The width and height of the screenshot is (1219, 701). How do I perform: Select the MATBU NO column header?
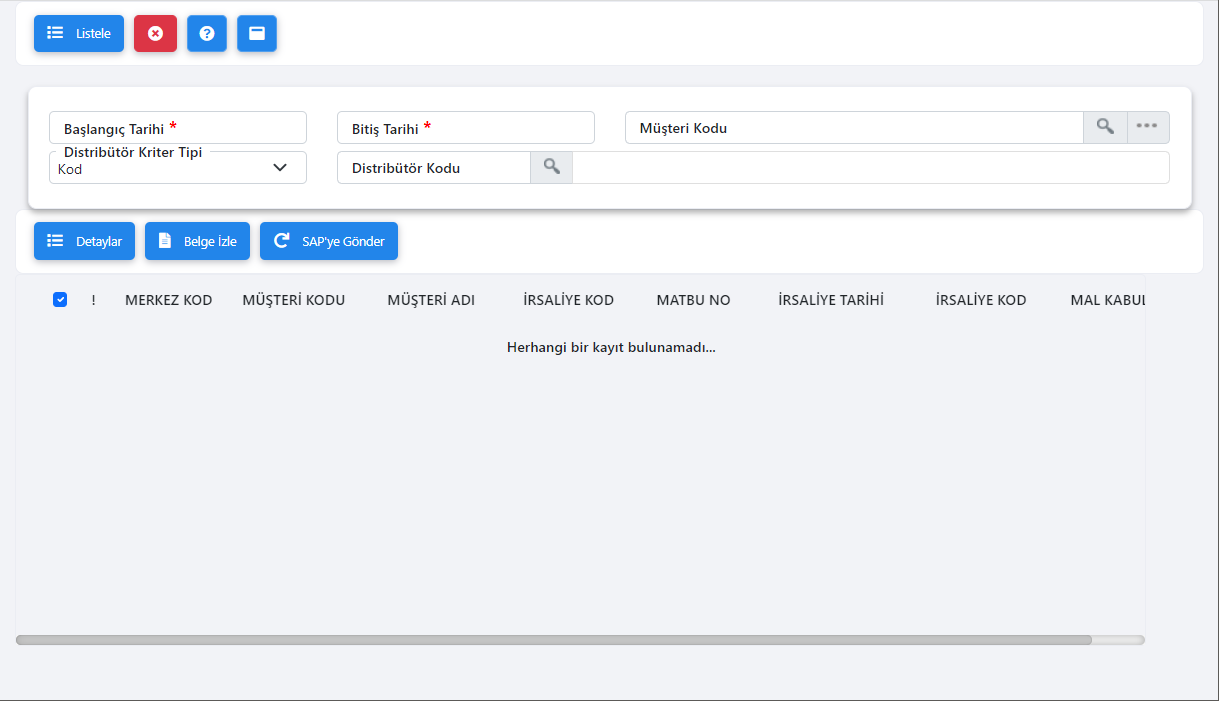click(693, 300)
